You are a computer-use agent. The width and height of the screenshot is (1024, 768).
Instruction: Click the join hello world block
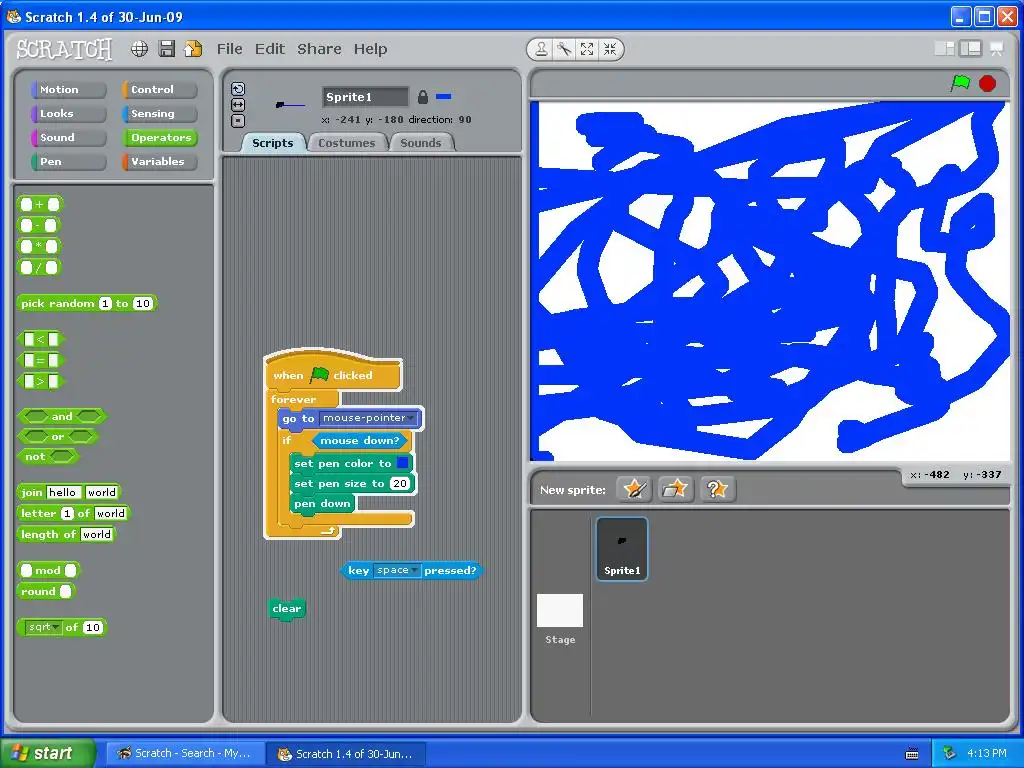click(69, 492)
